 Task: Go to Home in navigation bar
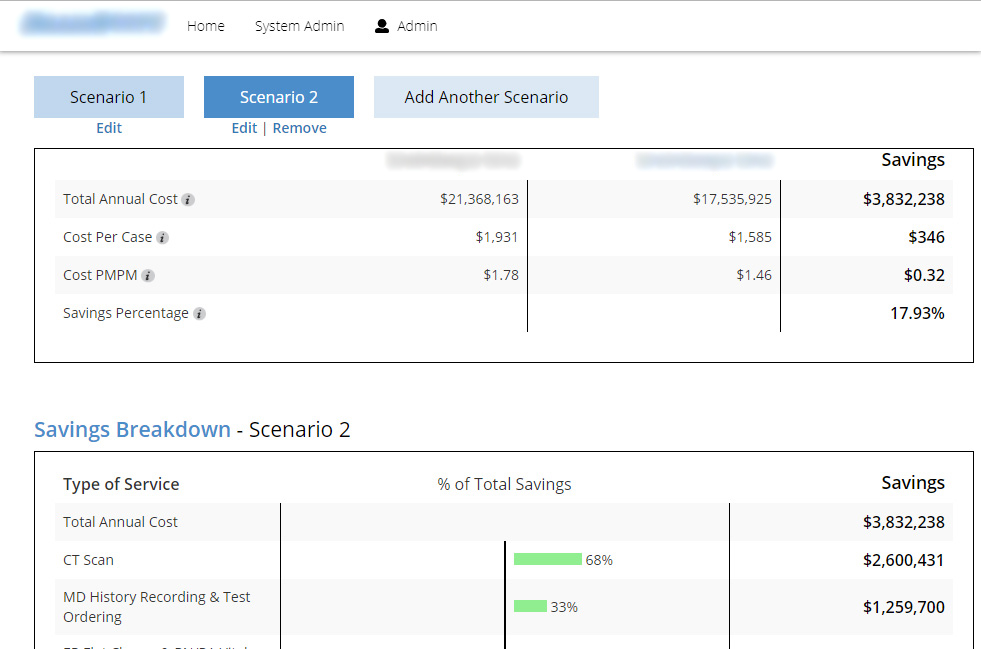click(x=206, y=26)
